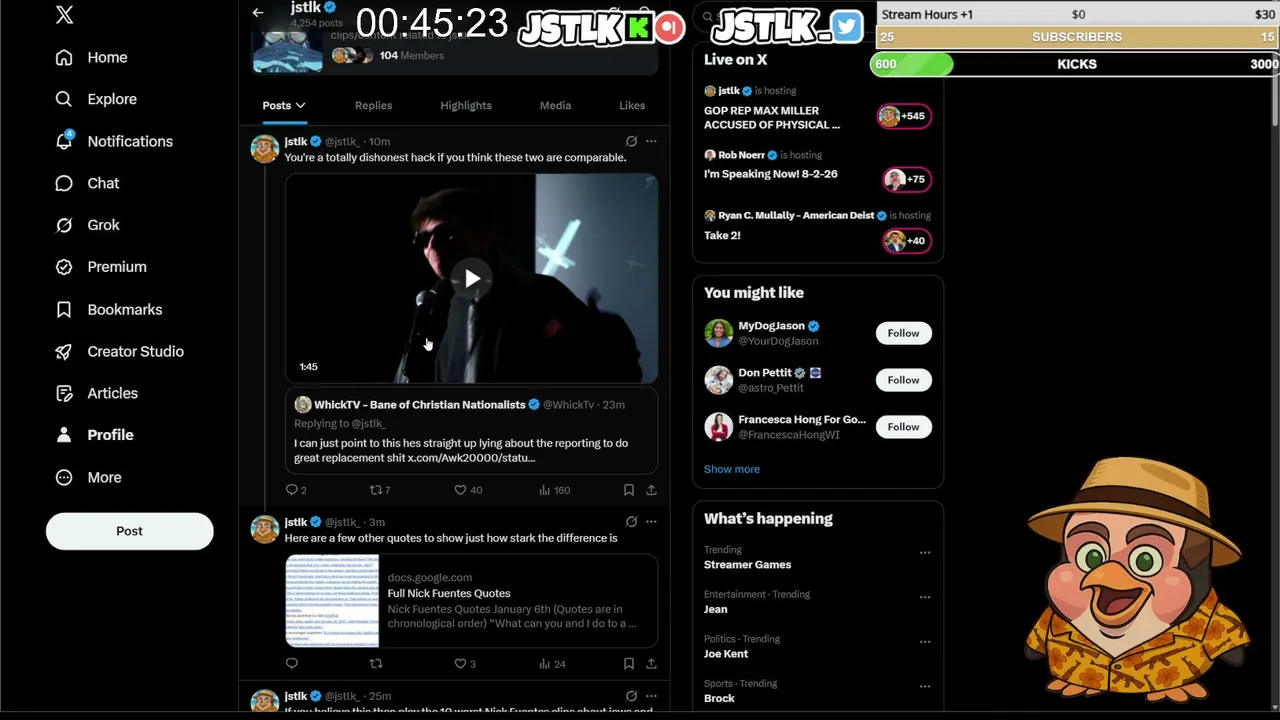1280x720 pixels.
Task: Follow MyDogJason
Action: point(903,333)
